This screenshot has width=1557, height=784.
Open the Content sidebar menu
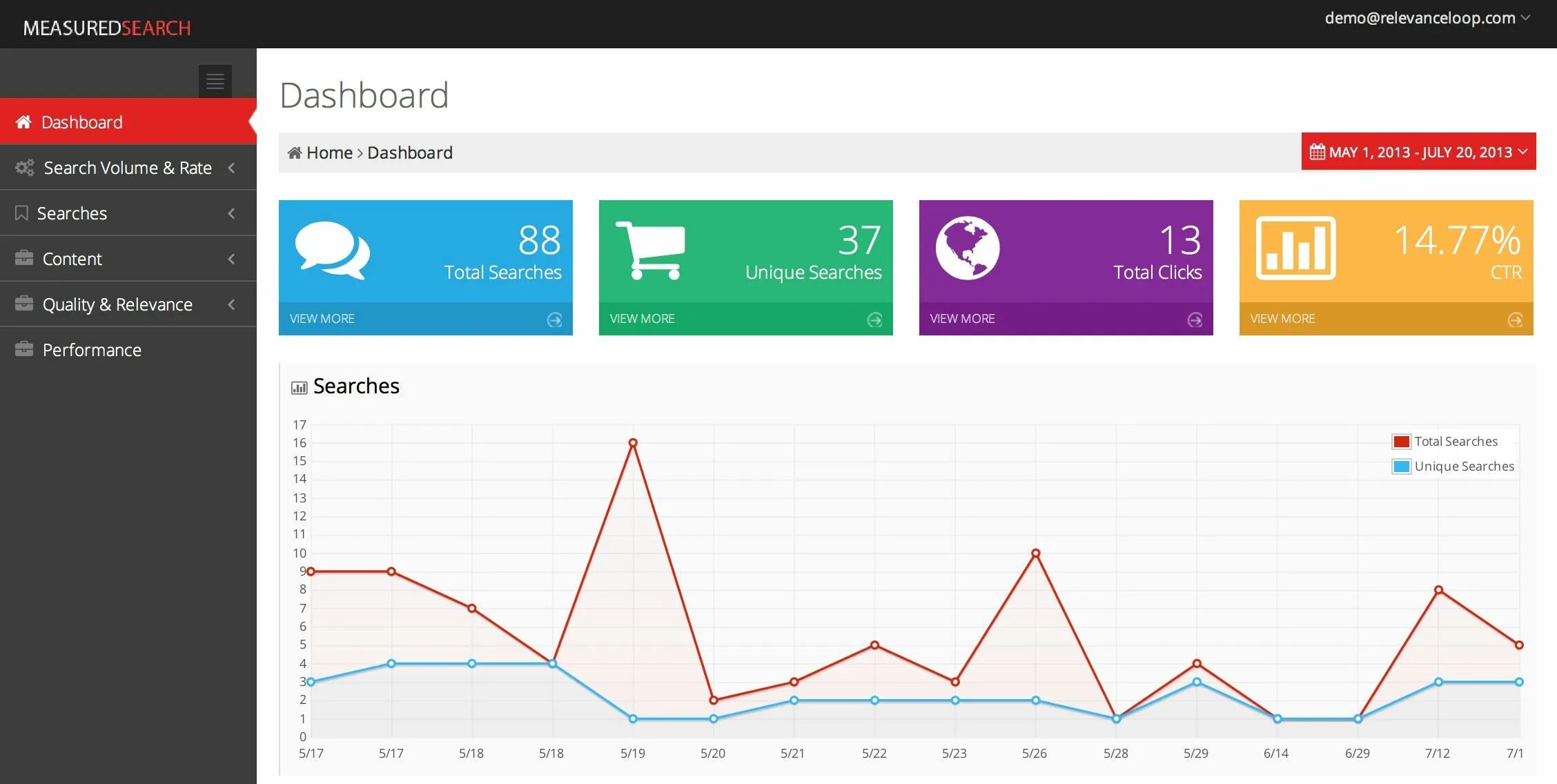72,259
